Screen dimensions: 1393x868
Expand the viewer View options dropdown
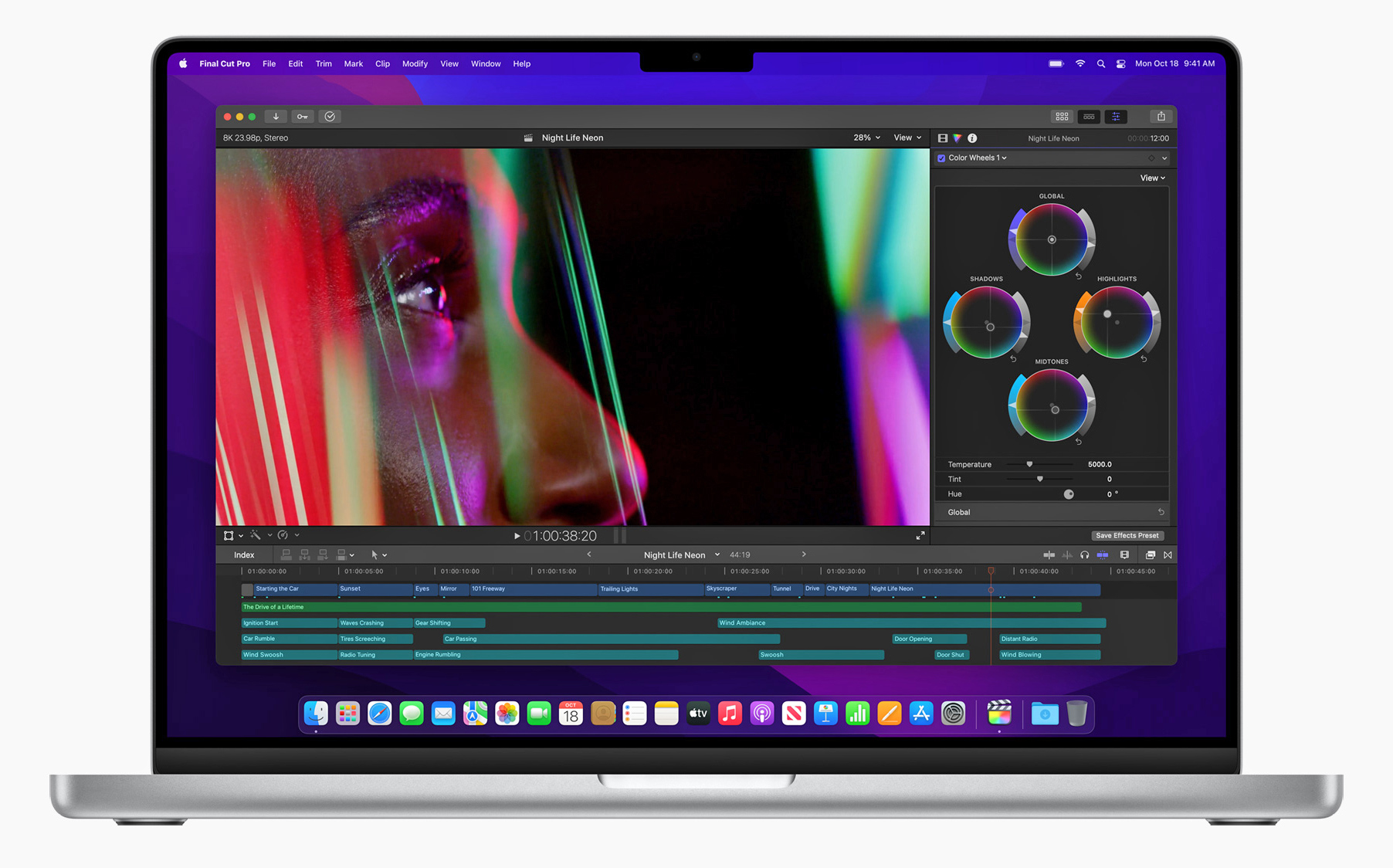point(907,137)
